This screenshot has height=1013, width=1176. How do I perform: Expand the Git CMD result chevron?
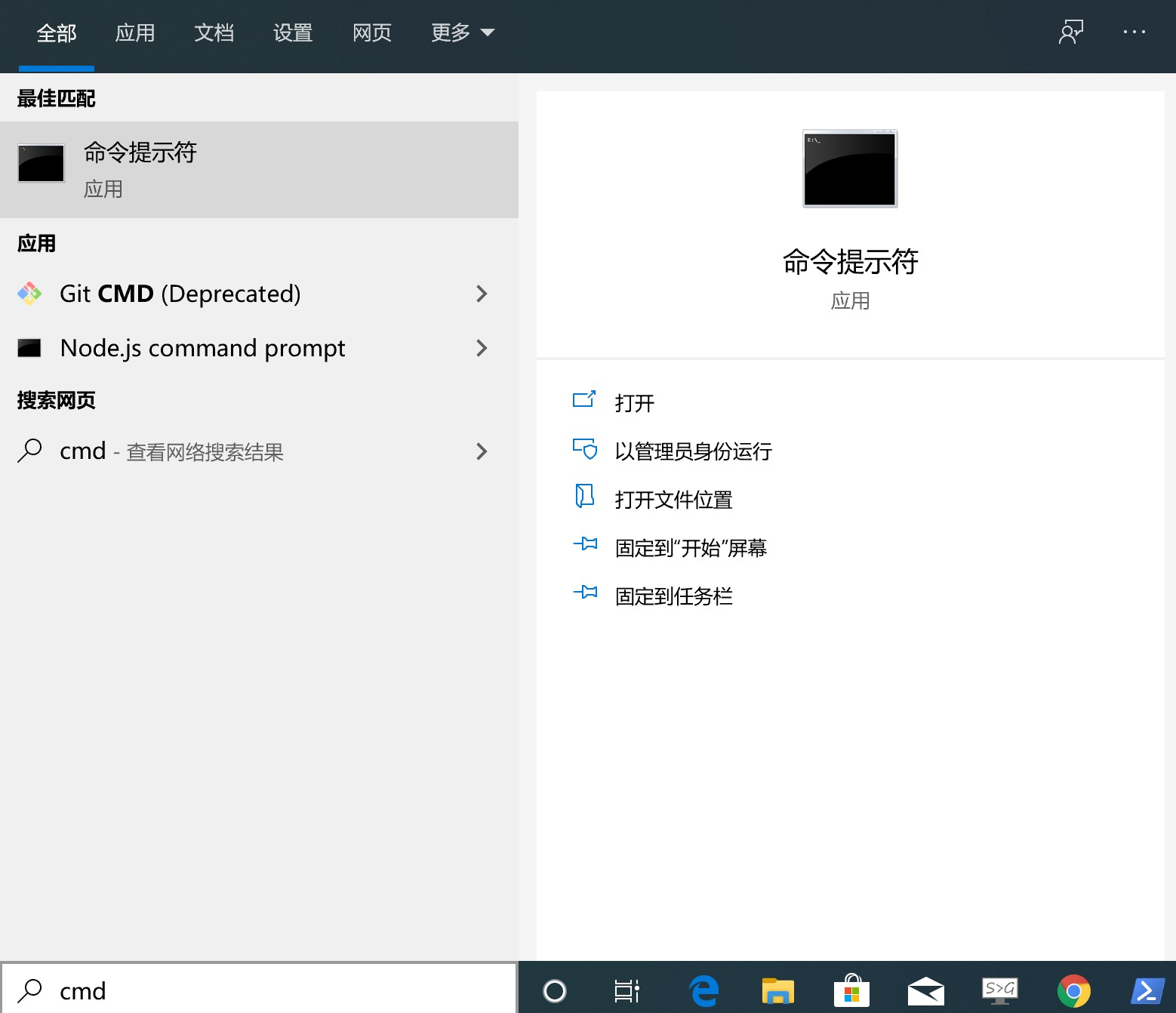tap(482, 294)
